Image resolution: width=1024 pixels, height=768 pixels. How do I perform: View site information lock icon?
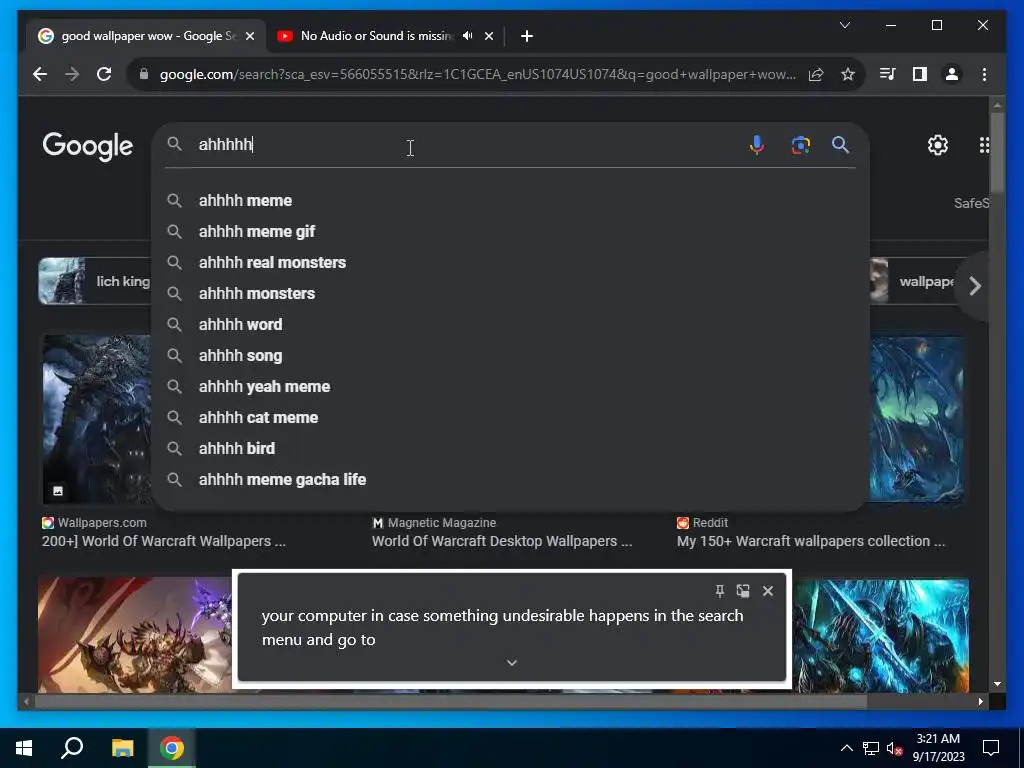144,74
